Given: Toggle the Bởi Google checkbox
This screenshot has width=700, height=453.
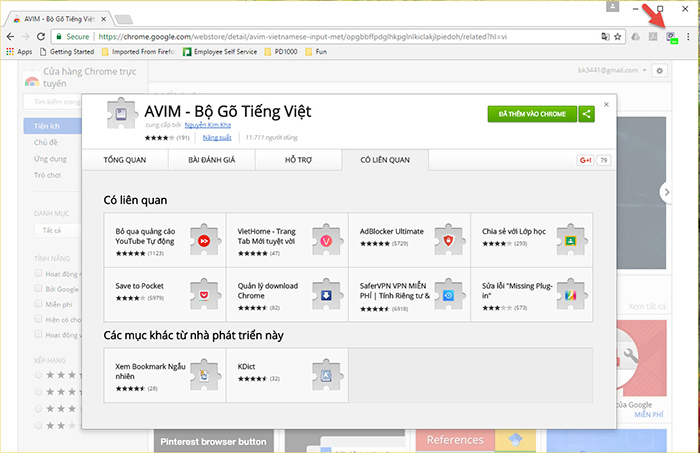Looking at the screenshot, I should pyautogui.click(x=38, y=288).
